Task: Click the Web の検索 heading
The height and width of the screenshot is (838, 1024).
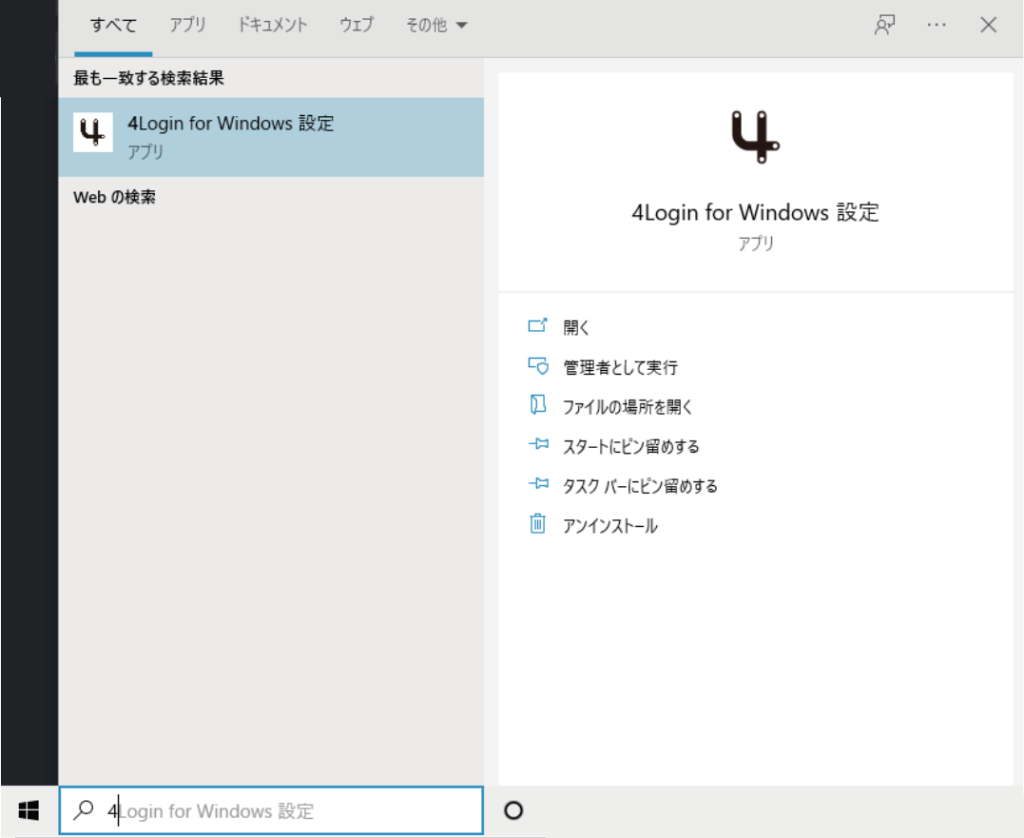Action: pyautogui.click(x=114, y=197)
